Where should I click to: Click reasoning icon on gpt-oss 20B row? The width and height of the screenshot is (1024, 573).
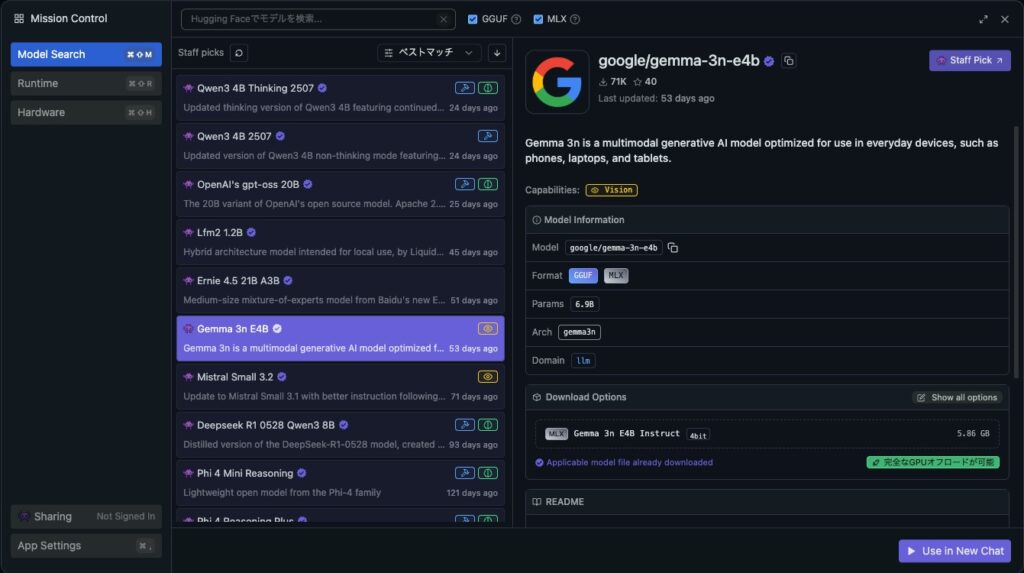pyautogui.click(x=488, y=184)
